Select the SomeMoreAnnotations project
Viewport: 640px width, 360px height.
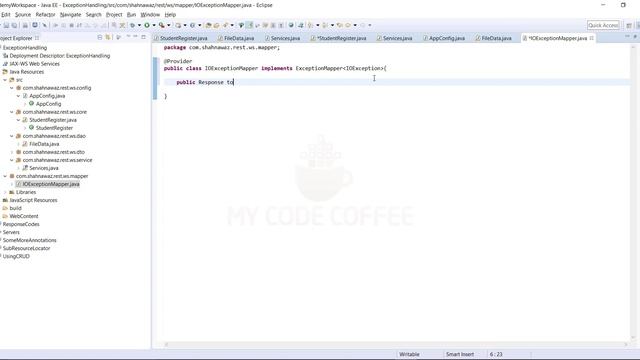tap(29, 240)
